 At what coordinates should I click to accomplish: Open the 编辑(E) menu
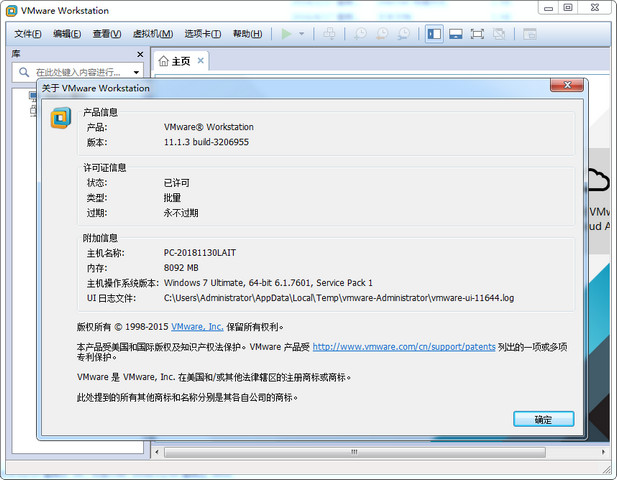tap(67, 34)
